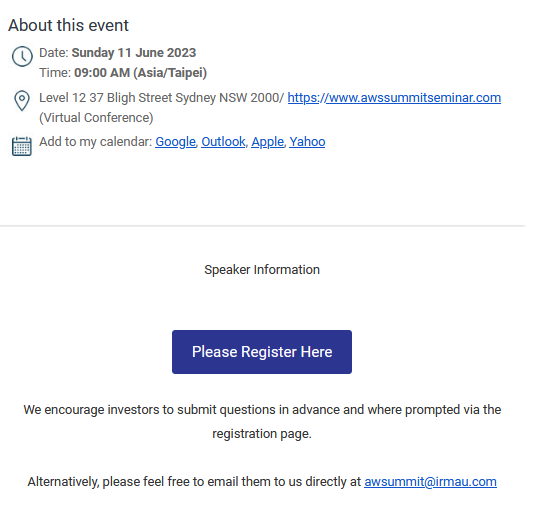The width and height of the screenshot is (534, 505).
Task: Add event to Outlook calendar
Action: (x=223, y=142)
